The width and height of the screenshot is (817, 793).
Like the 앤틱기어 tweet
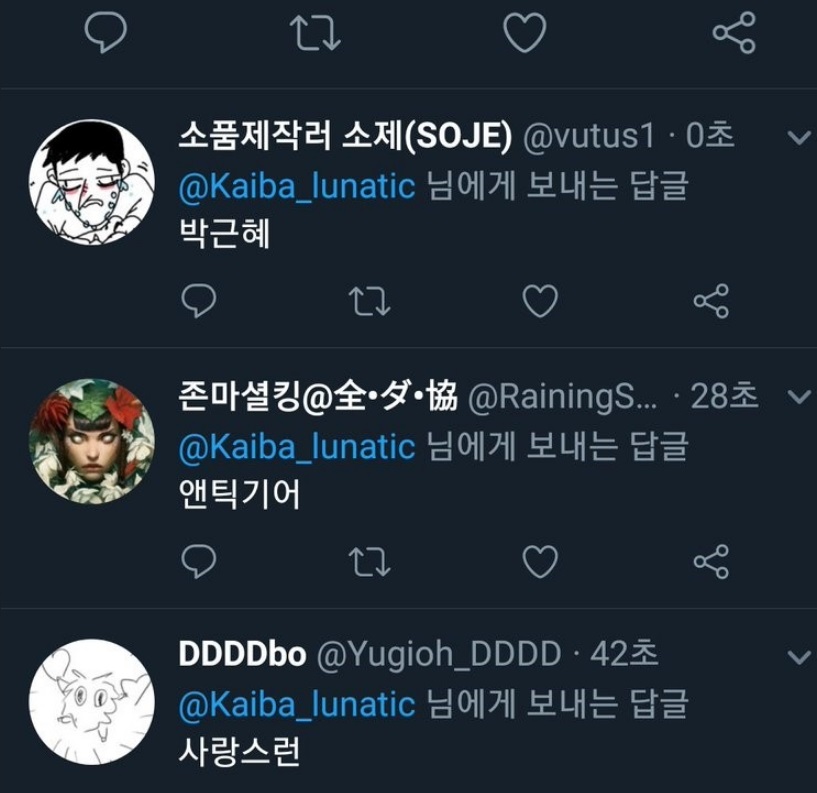coord(540,561)
